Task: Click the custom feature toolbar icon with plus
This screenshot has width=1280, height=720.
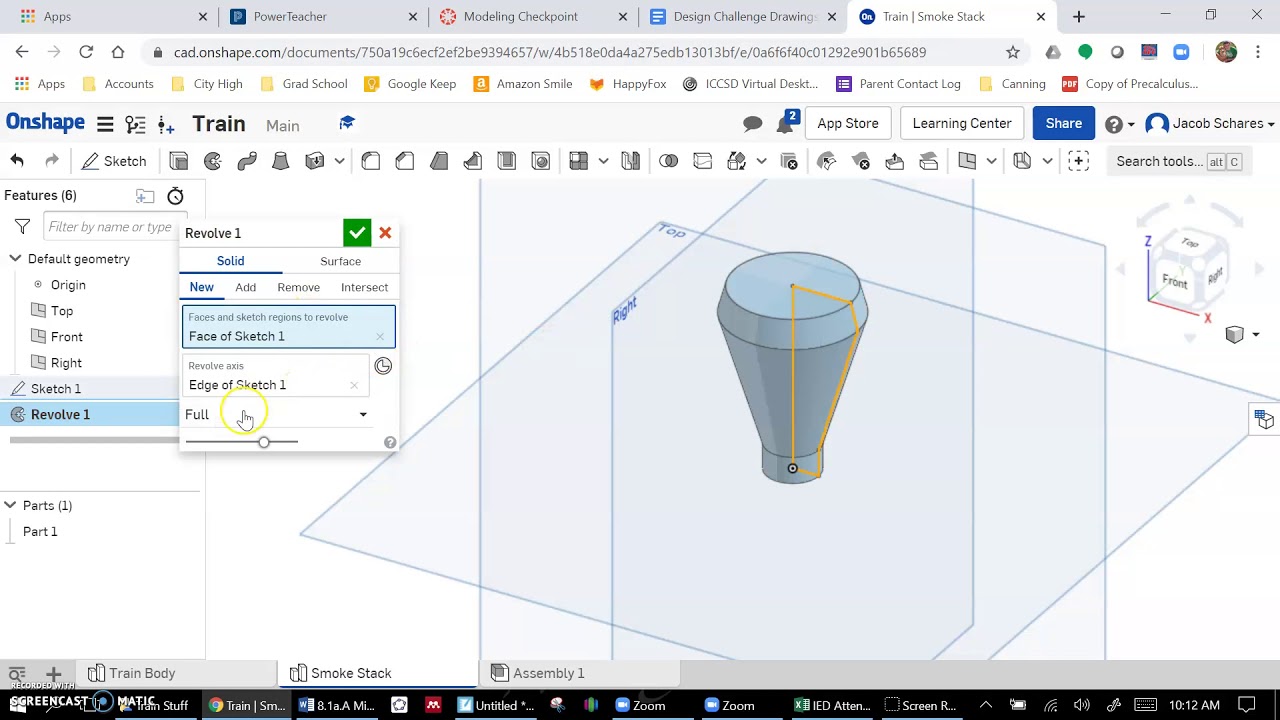Action: click(1078, 161)
